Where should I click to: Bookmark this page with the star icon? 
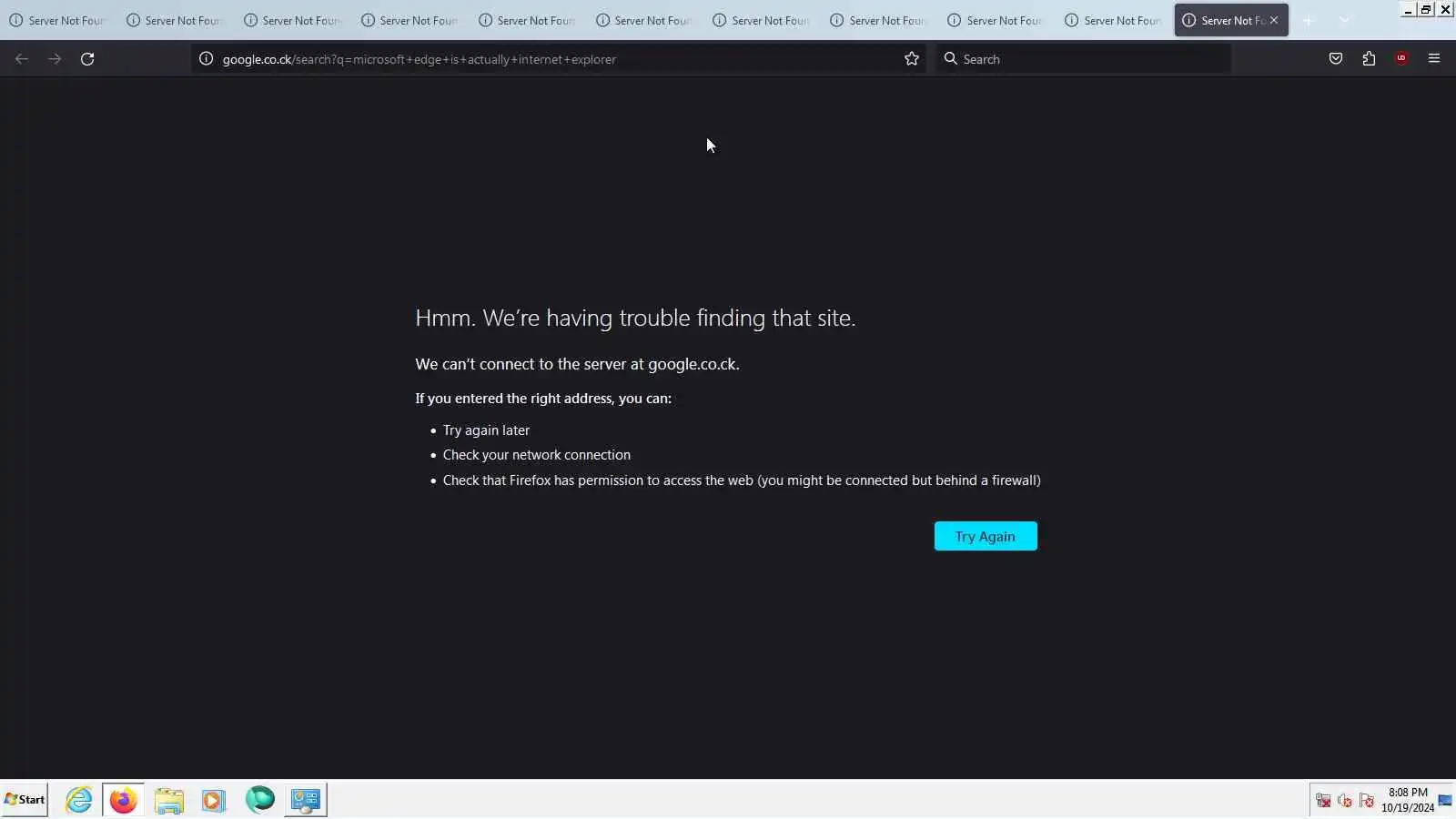912,59
